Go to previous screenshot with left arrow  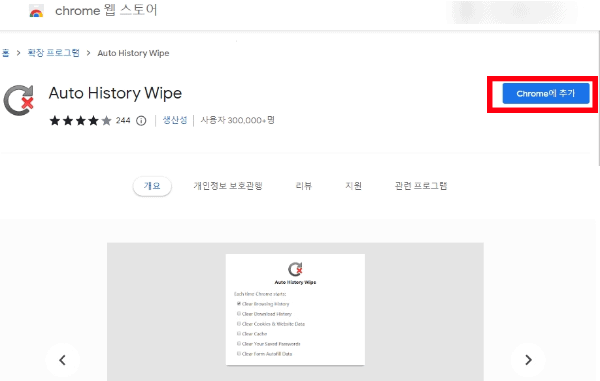tap(62, 360)
